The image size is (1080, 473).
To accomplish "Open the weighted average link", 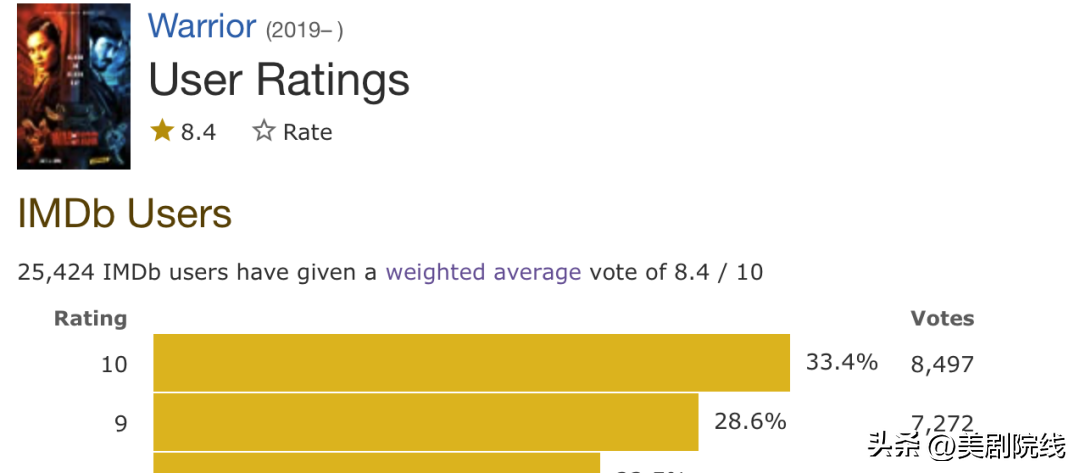I will click(483, 272).
